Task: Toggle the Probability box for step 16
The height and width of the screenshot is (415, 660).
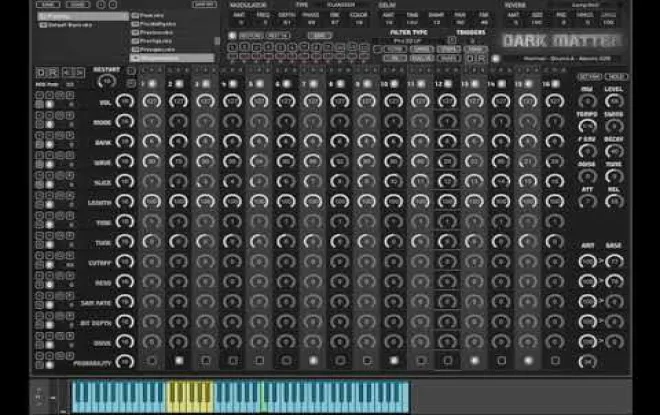Action: click(x=556, y=361)
